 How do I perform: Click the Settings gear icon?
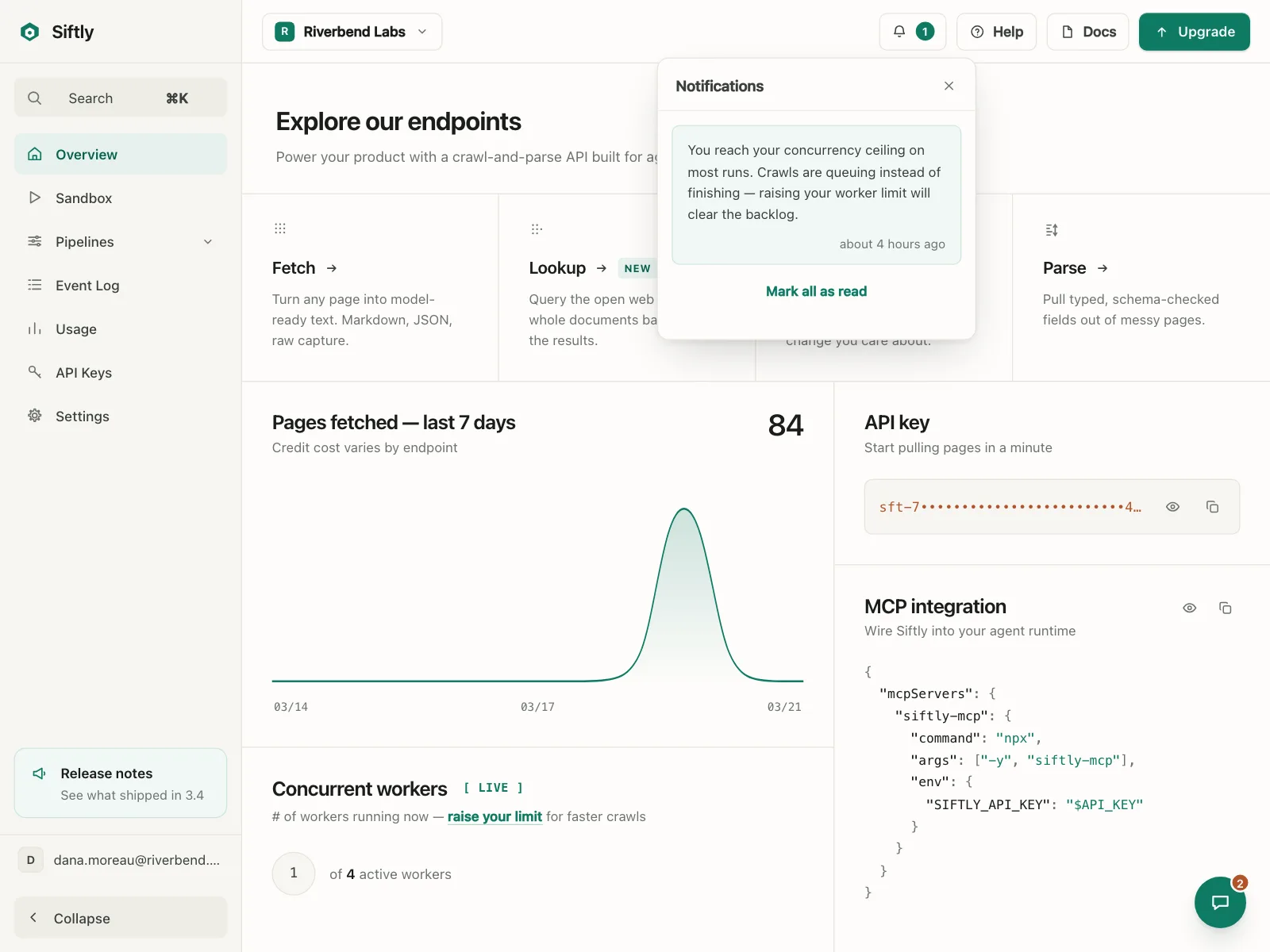point(35,416)
